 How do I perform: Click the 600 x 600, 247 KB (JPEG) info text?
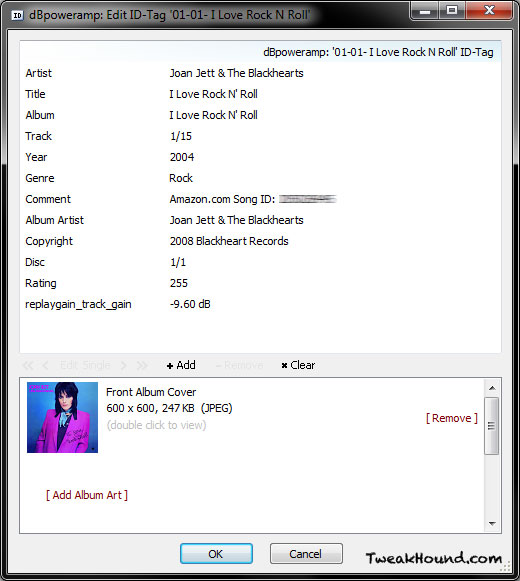pyautogui.click(x=169, y=408)
